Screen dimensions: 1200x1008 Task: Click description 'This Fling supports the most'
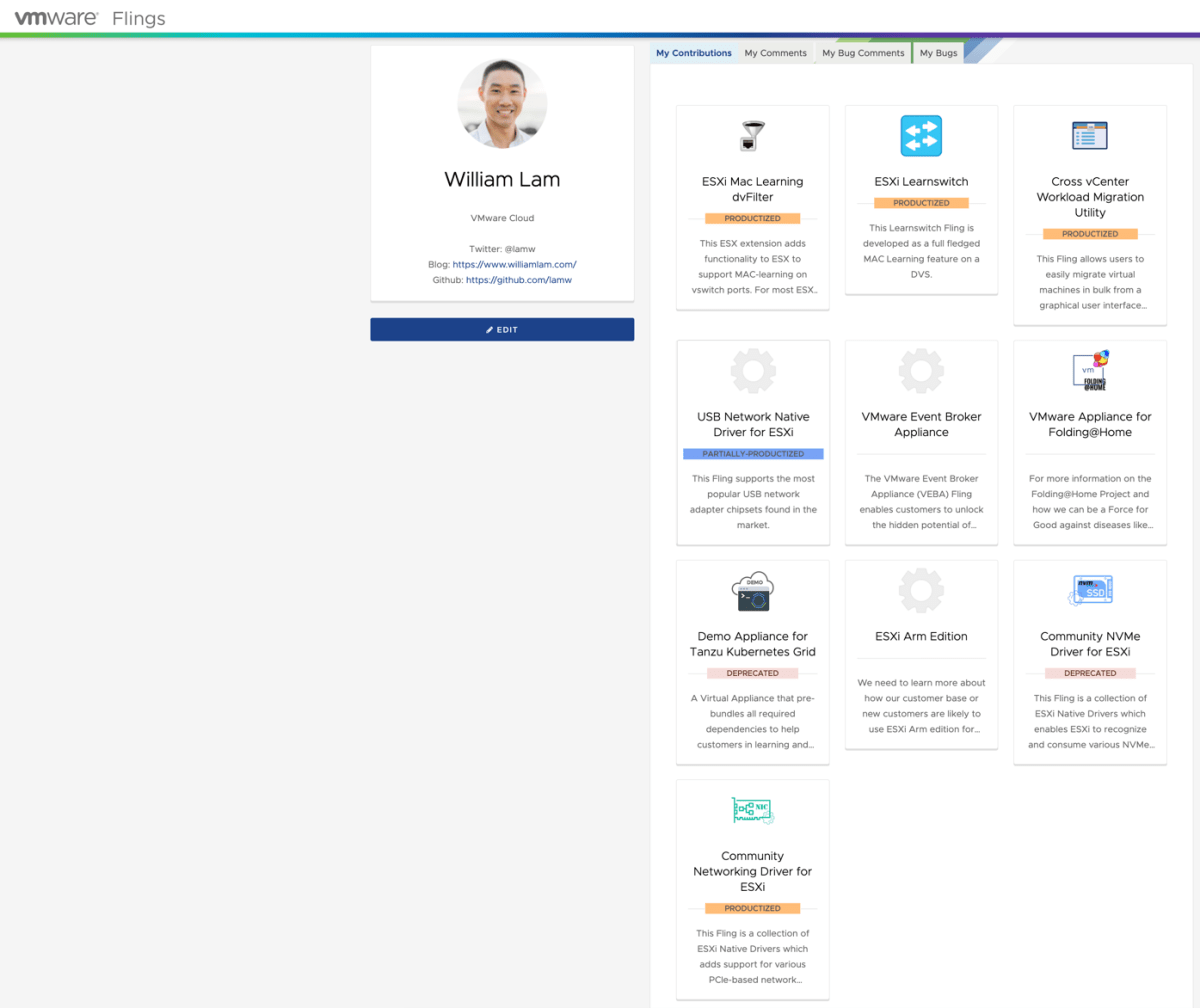click(753, 501)
